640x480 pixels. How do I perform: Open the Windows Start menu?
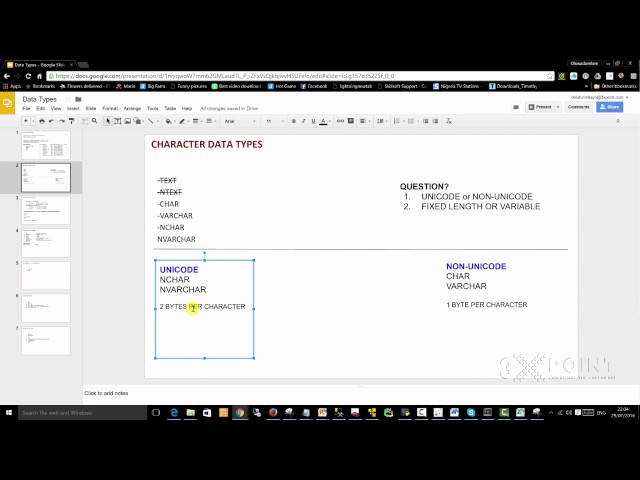(x=9, y=413)
